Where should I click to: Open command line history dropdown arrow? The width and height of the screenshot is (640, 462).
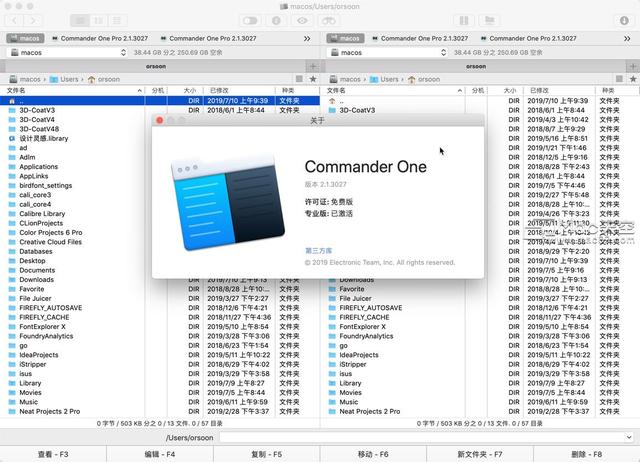pos(629,438)
